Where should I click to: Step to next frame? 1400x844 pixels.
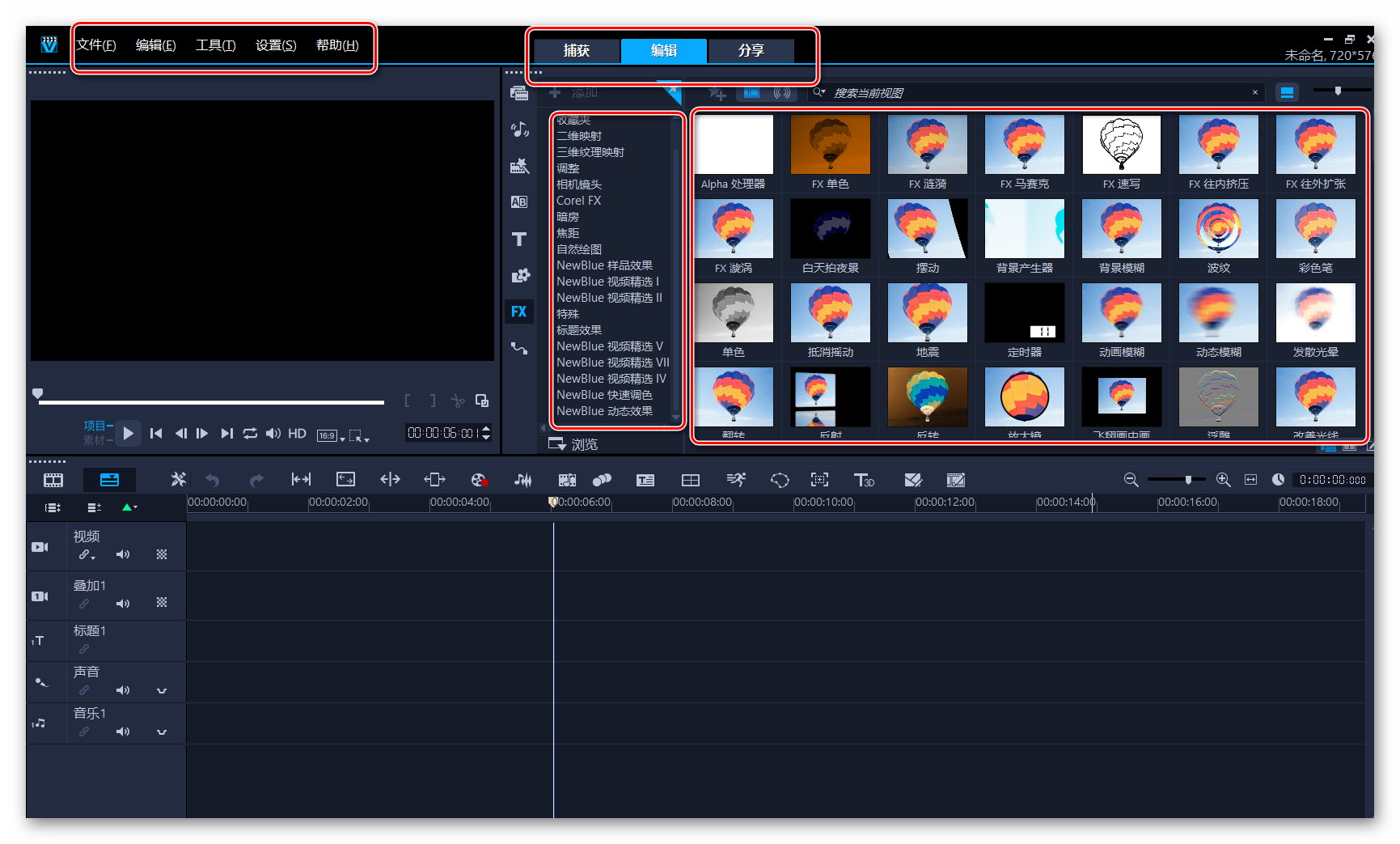pos(202,434)
